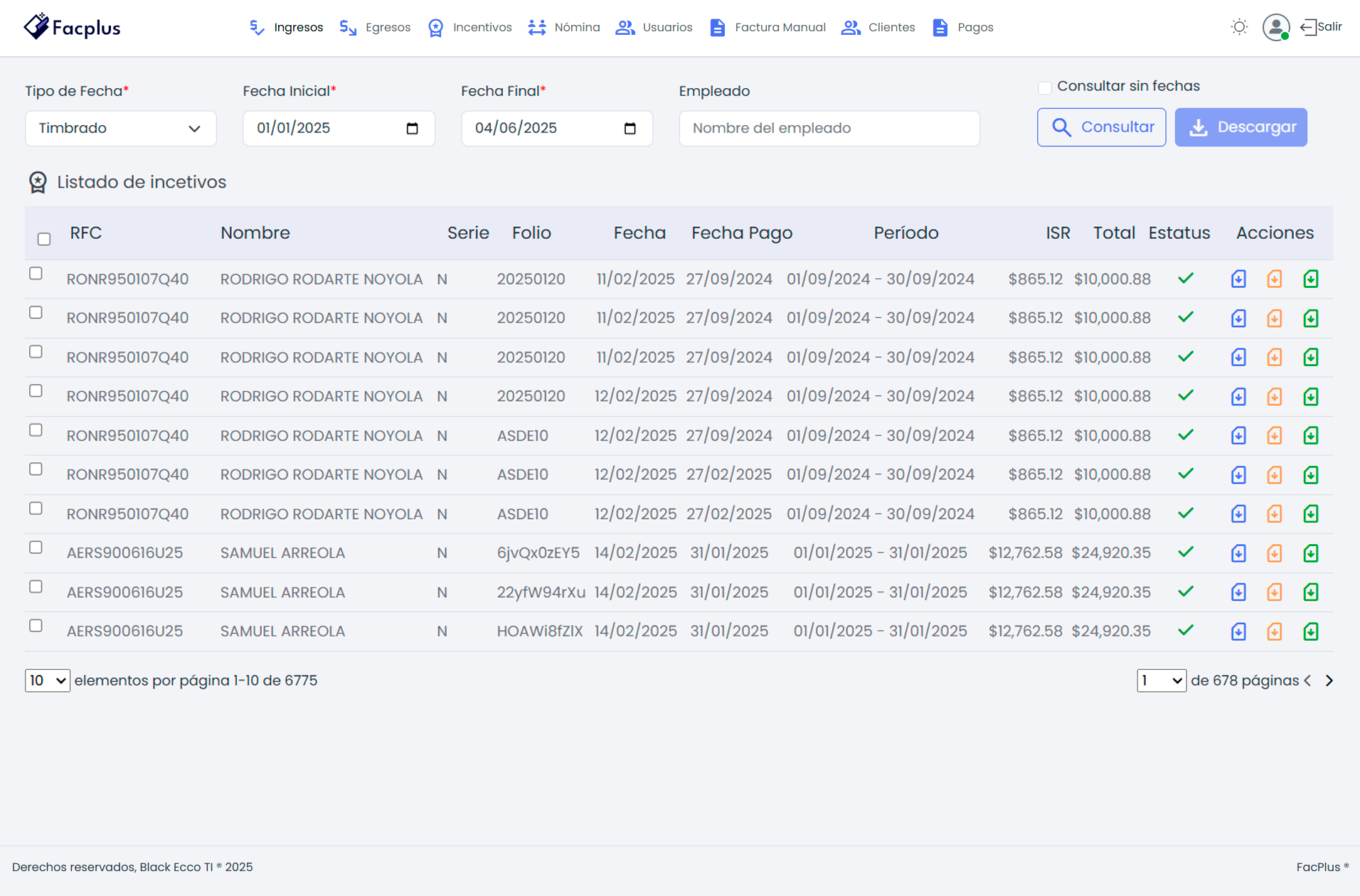1360x896 pixels.
Task: Click folio cell 6jvQx0zEY5
Action: click(x=538, y=553)
